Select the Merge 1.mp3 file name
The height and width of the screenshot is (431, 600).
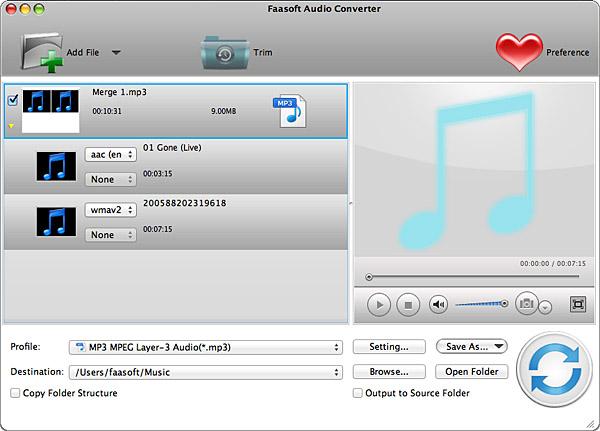pos(119,92)
